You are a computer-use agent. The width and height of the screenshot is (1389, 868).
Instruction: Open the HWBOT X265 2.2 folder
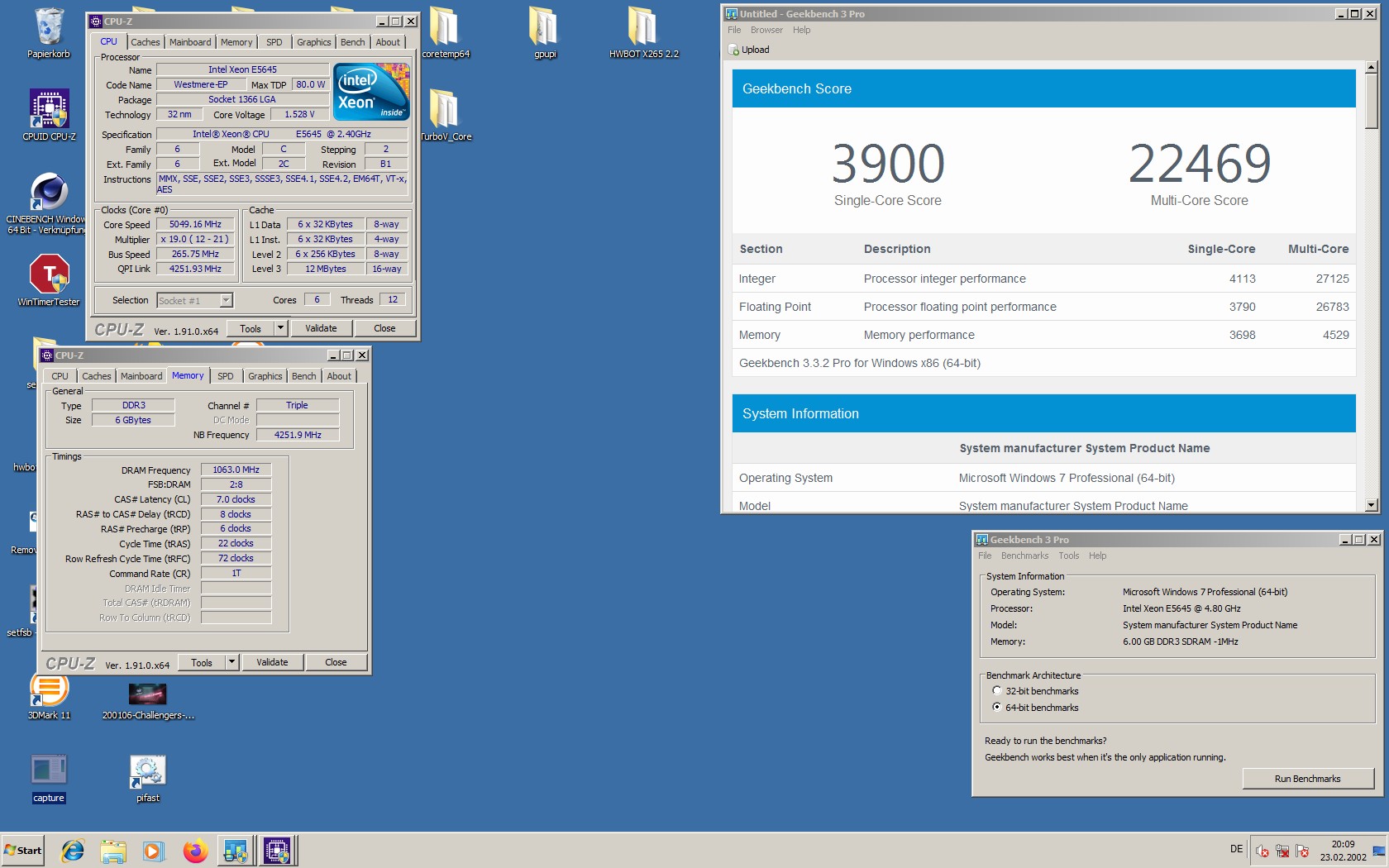pyautogui.click(x=643, y=33)
